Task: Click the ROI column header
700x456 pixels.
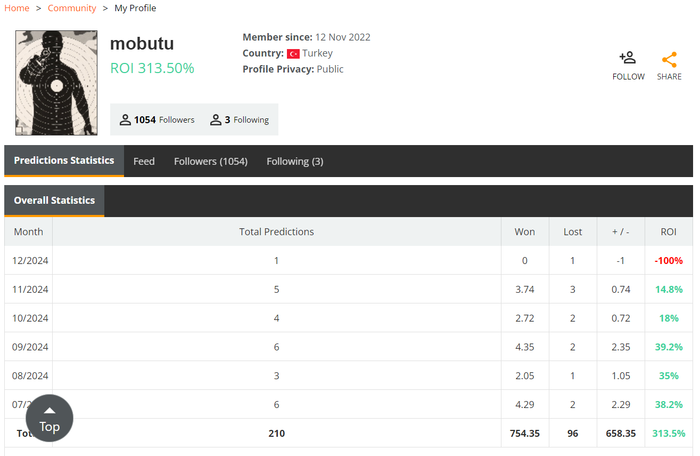Action: 669,232
